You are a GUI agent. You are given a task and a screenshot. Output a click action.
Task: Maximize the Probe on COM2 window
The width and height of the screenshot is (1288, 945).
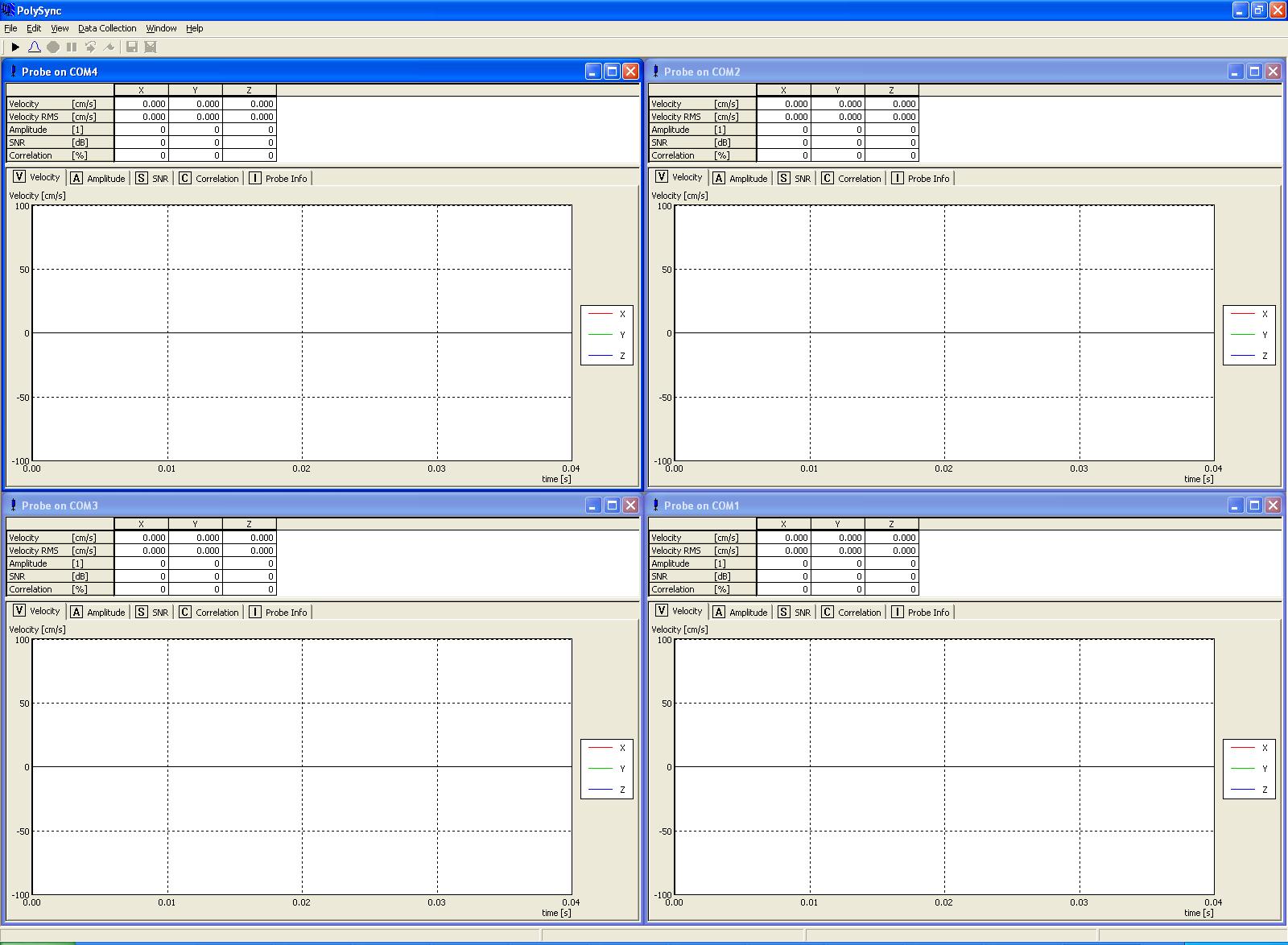click(x=1254, y=72)
